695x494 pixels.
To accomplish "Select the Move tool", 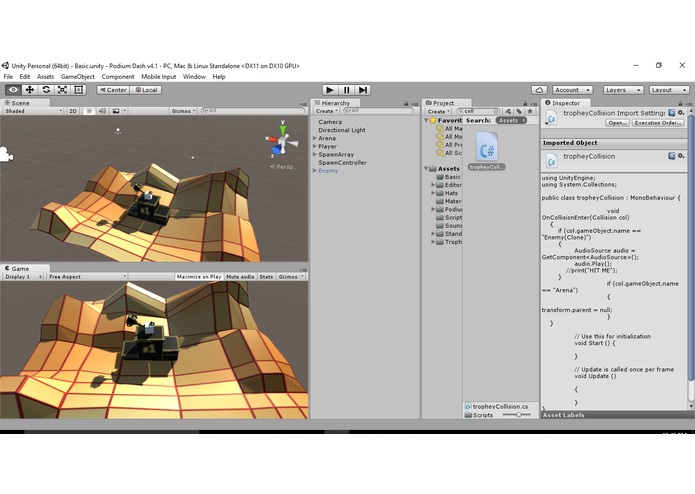I will pos(30,90).
